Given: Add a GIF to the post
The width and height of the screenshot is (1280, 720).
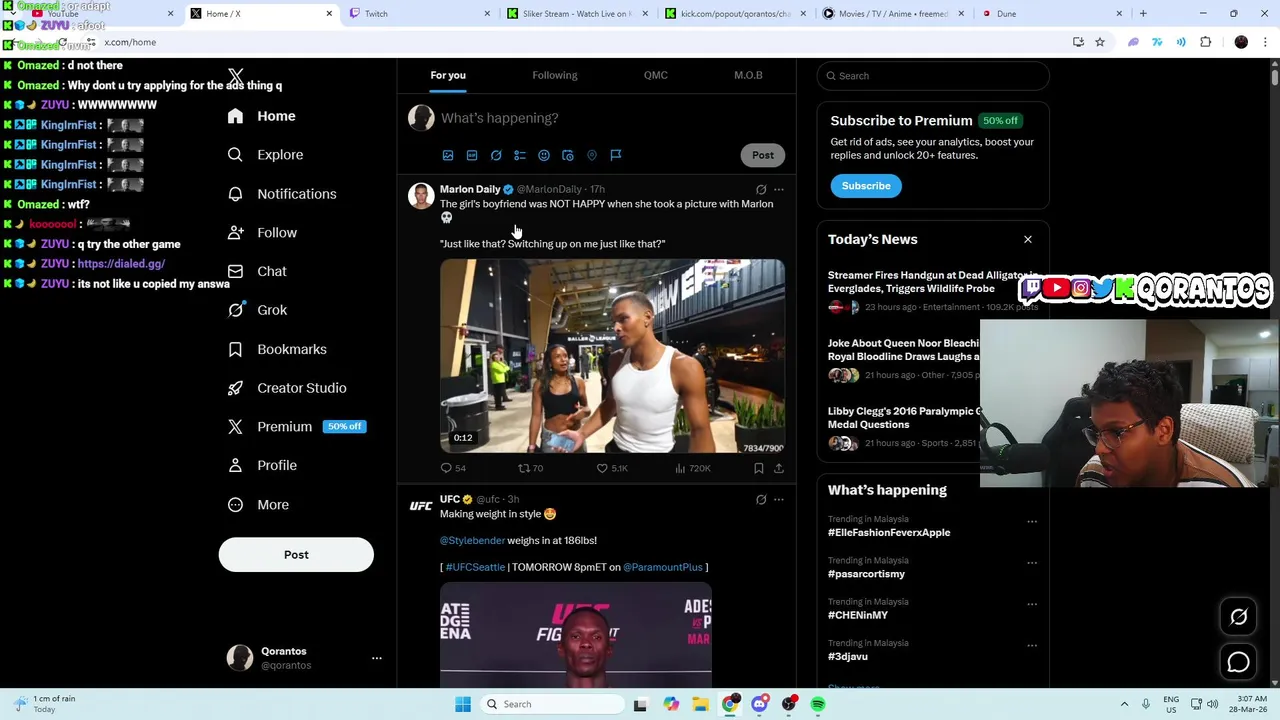Looking at the screenshot, I should point(472,155).
